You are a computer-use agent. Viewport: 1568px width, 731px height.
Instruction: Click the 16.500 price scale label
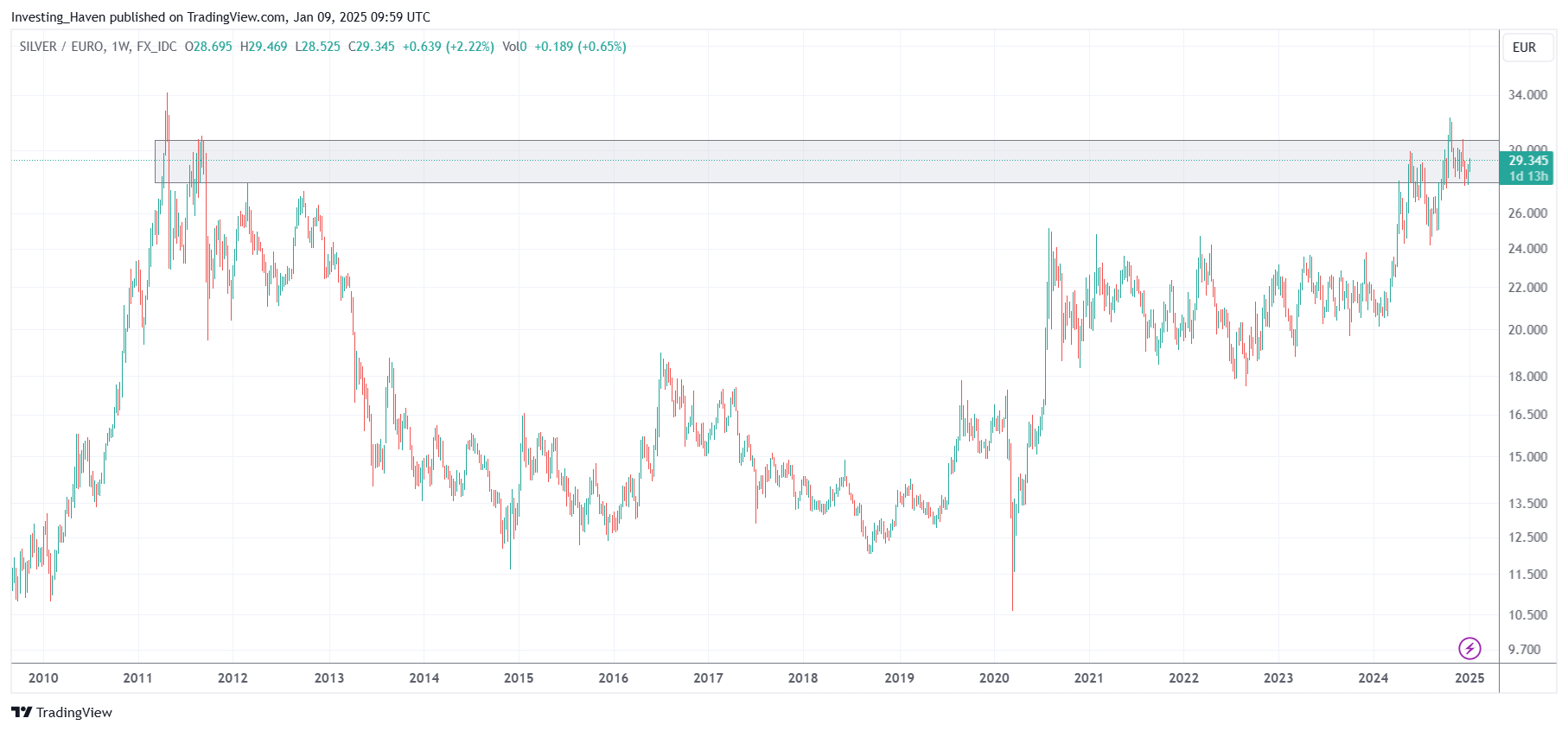click(1527, 415)
